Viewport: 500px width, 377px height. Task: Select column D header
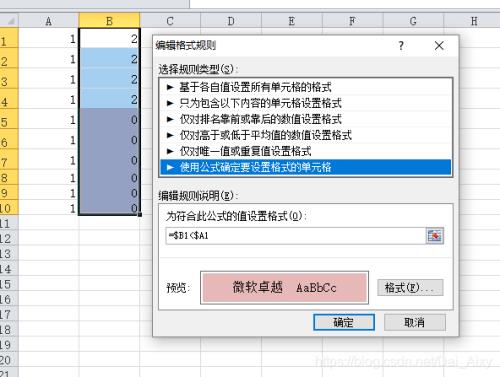coord(231,21)
